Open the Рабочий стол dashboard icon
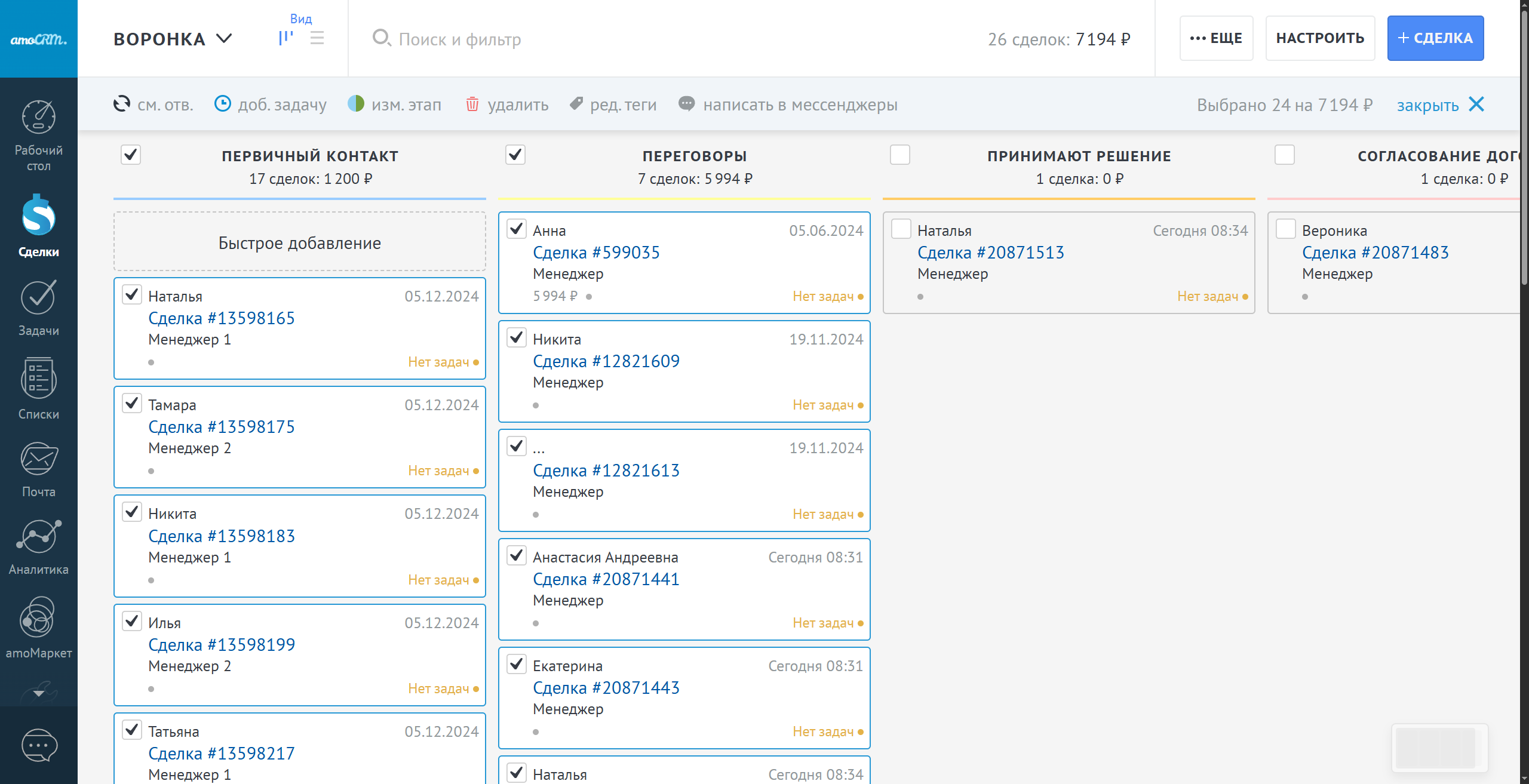 coord(39,118)
